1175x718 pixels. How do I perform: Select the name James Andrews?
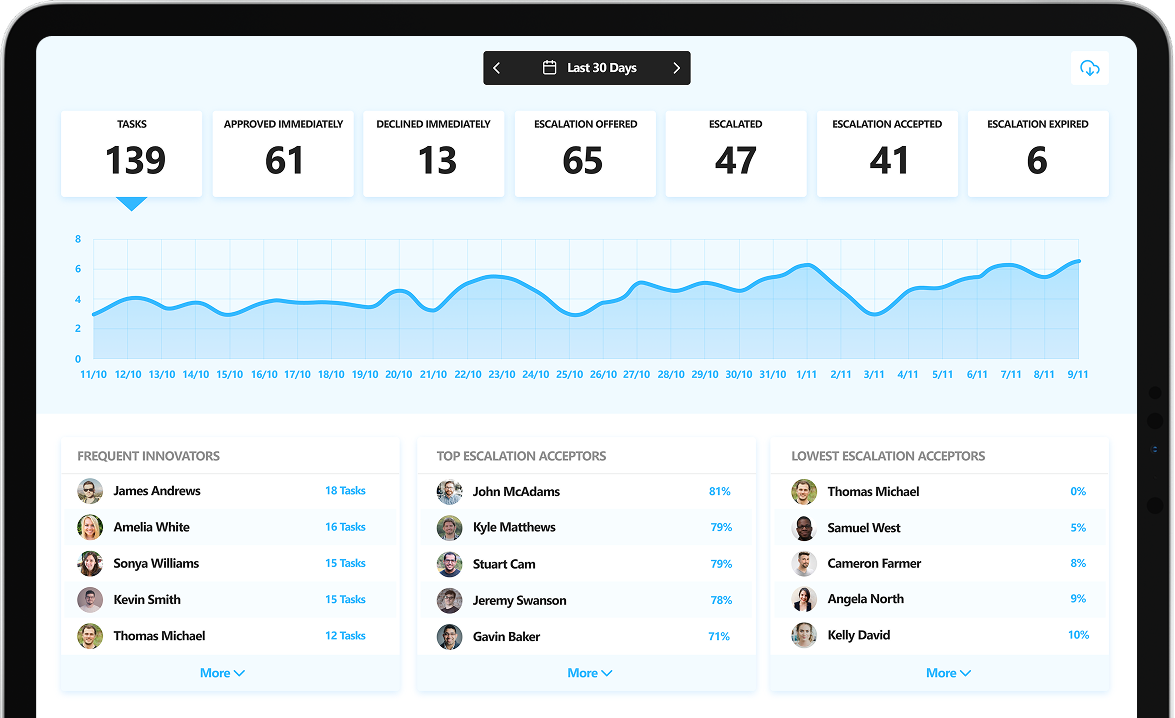(x=157, y=491)
